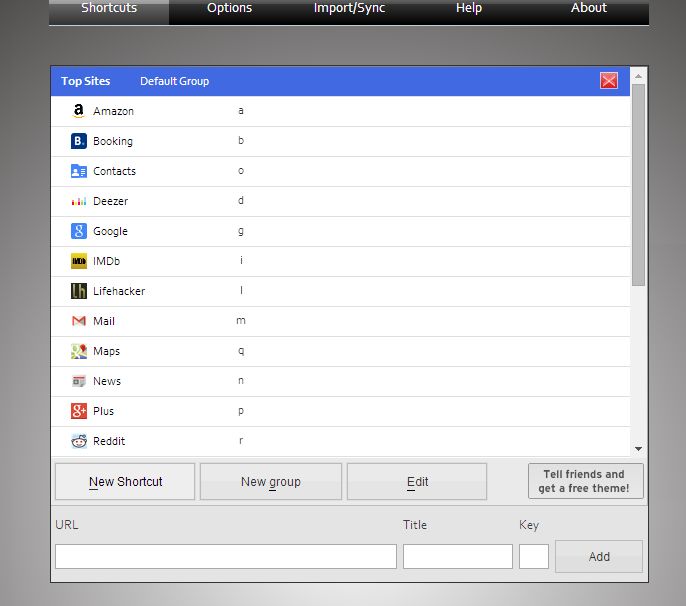The image size is (686, 606).
Task: Click key letter 'b' in Booking row
Action: [x=241, y=140]
